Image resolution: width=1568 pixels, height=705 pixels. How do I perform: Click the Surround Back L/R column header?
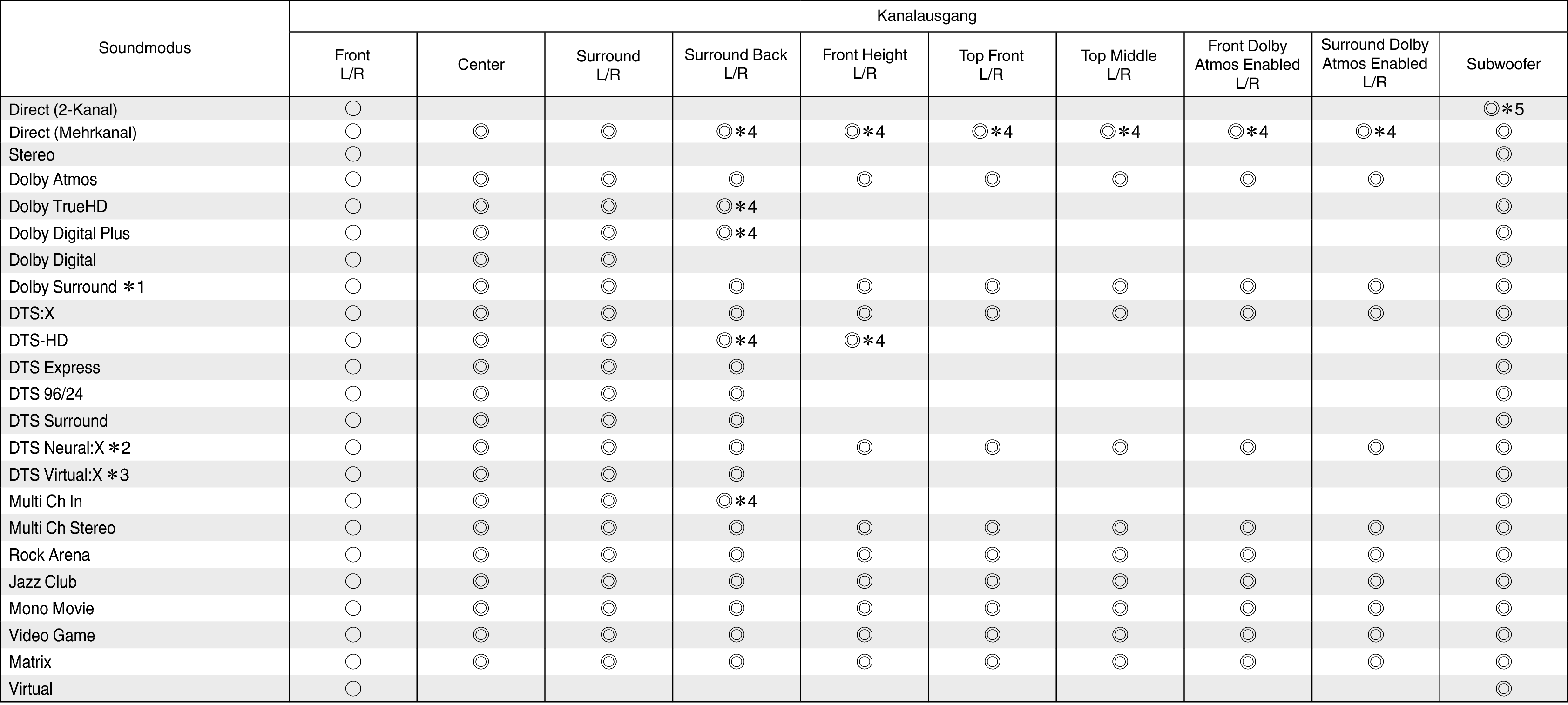coord(736,64)
